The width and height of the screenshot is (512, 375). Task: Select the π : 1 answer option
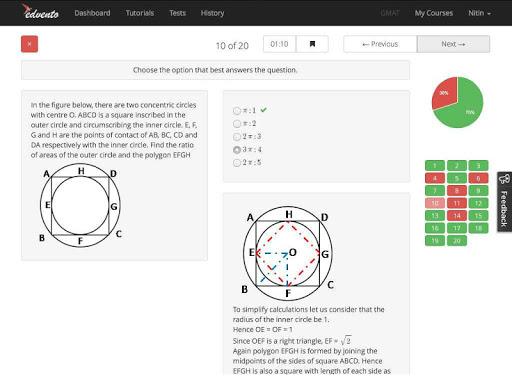click(237, 110)
